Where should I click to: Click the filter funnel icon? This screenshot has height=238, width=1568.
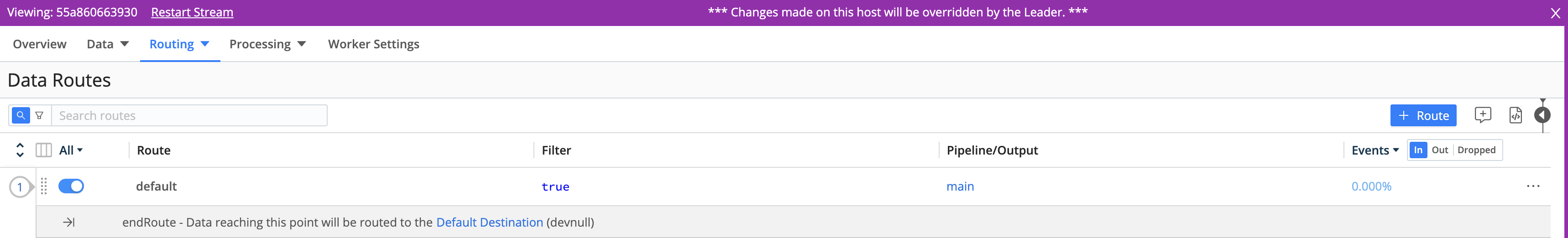[x=40, y=115]
